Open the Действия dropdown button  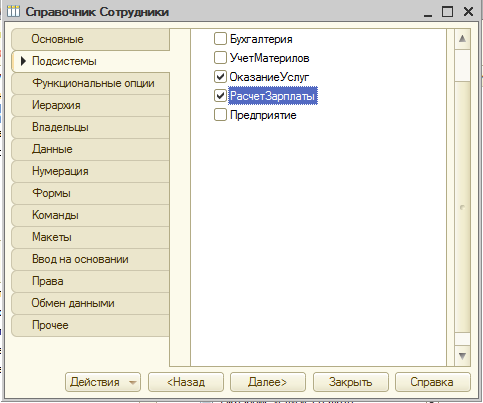(103, 382)
